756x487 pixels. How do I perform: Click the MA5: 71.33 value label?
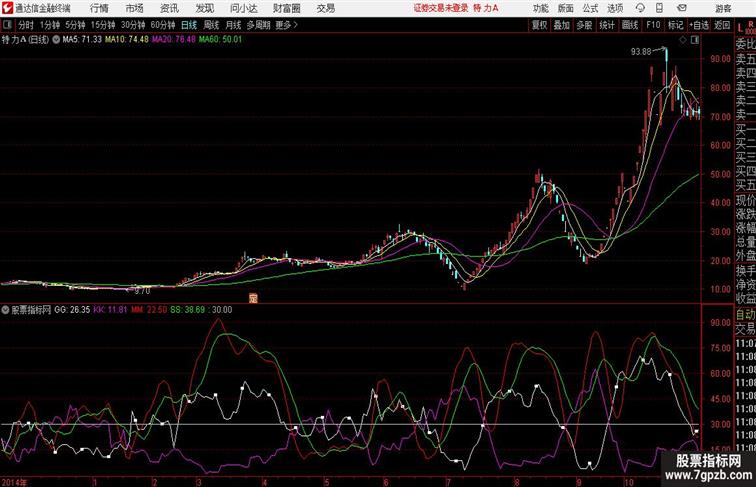click(82, 40)
